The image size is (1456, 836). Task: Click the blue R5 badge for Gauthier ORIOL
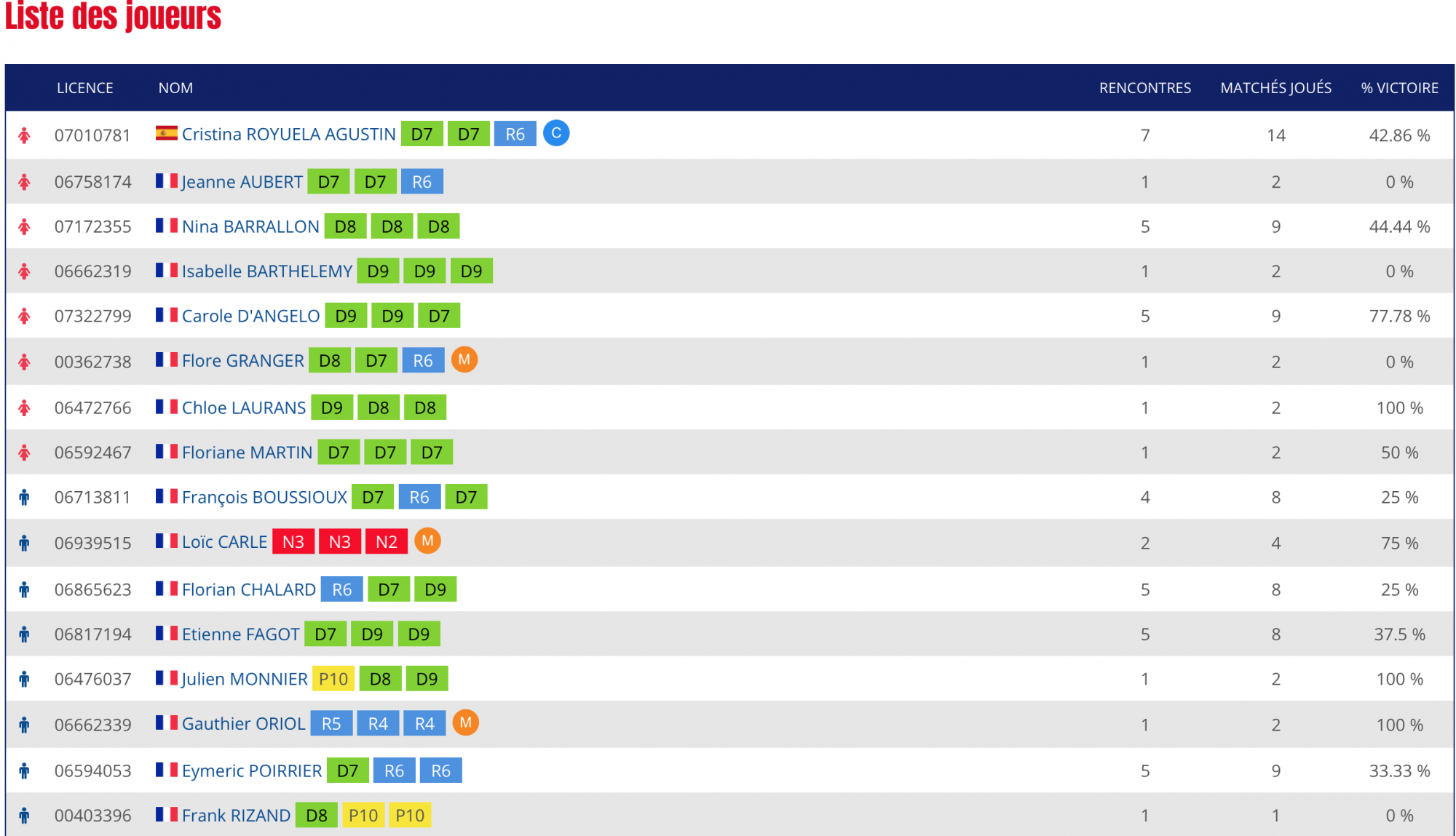(331, 724)
